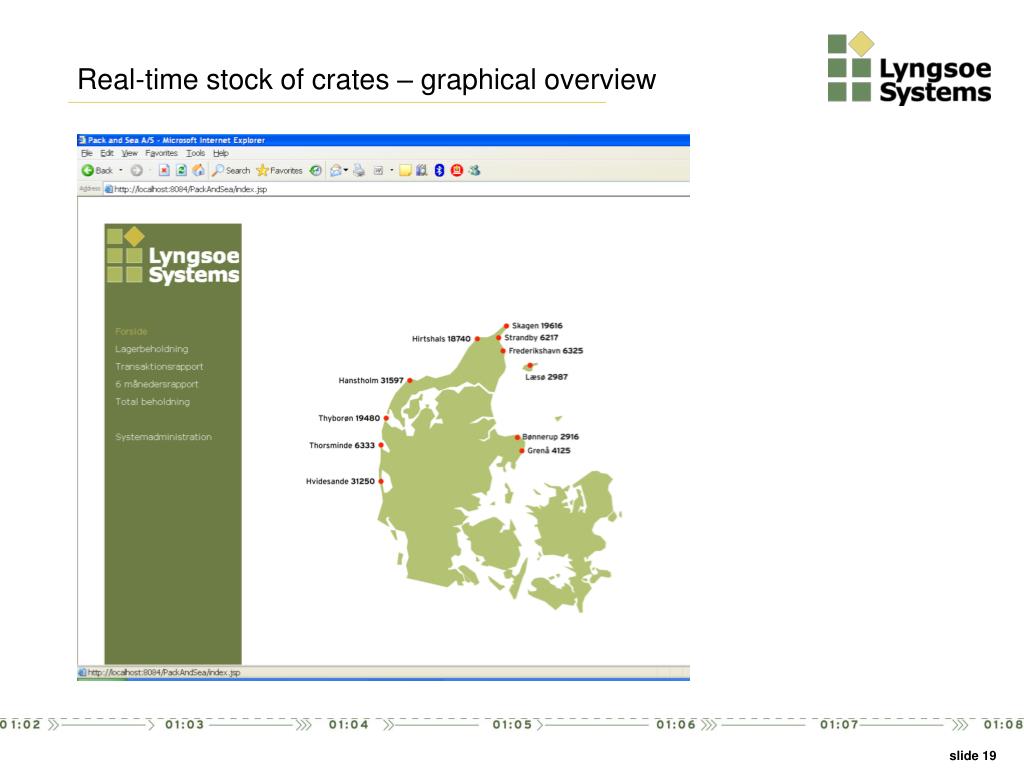
Task: Click the Edit with Word icon
Action: tap(378, 170)
